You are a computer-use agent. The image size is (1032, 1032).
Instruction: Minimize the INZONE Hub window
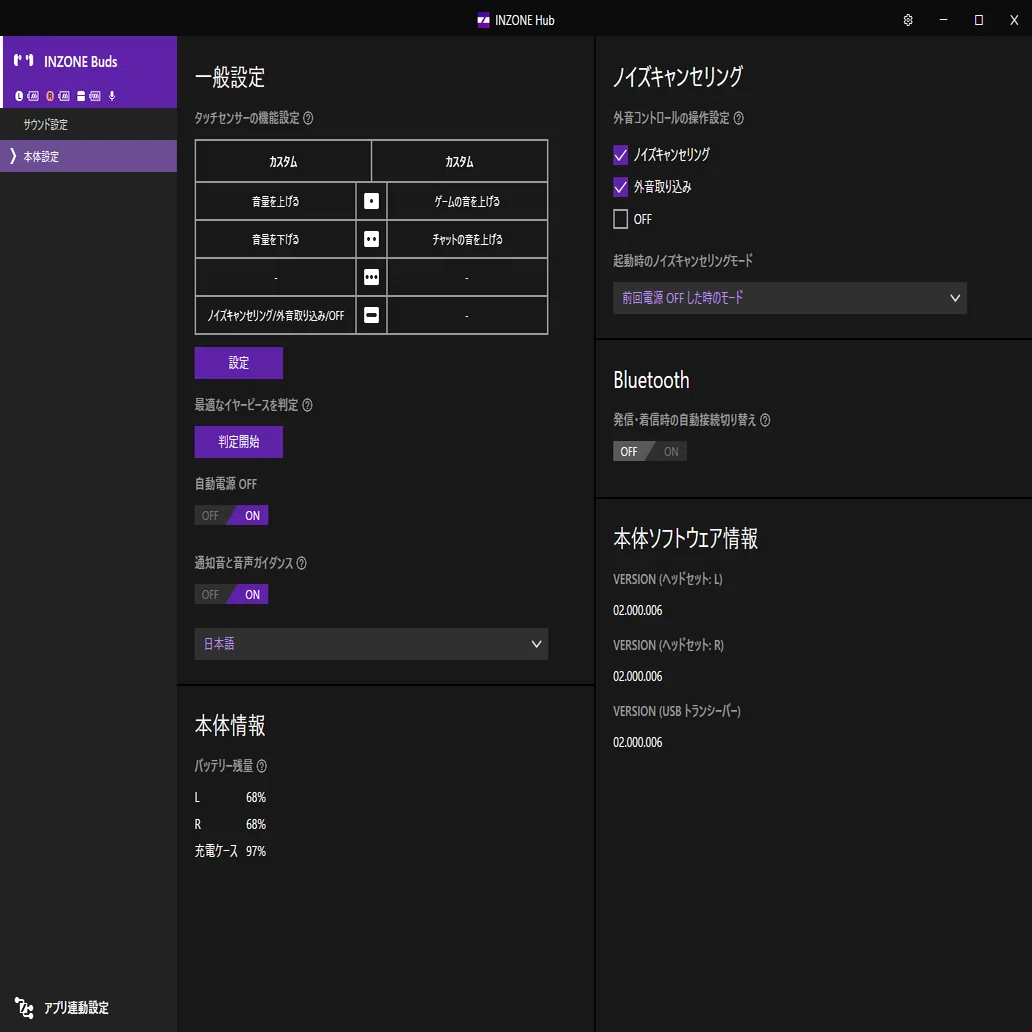[943, 20]
